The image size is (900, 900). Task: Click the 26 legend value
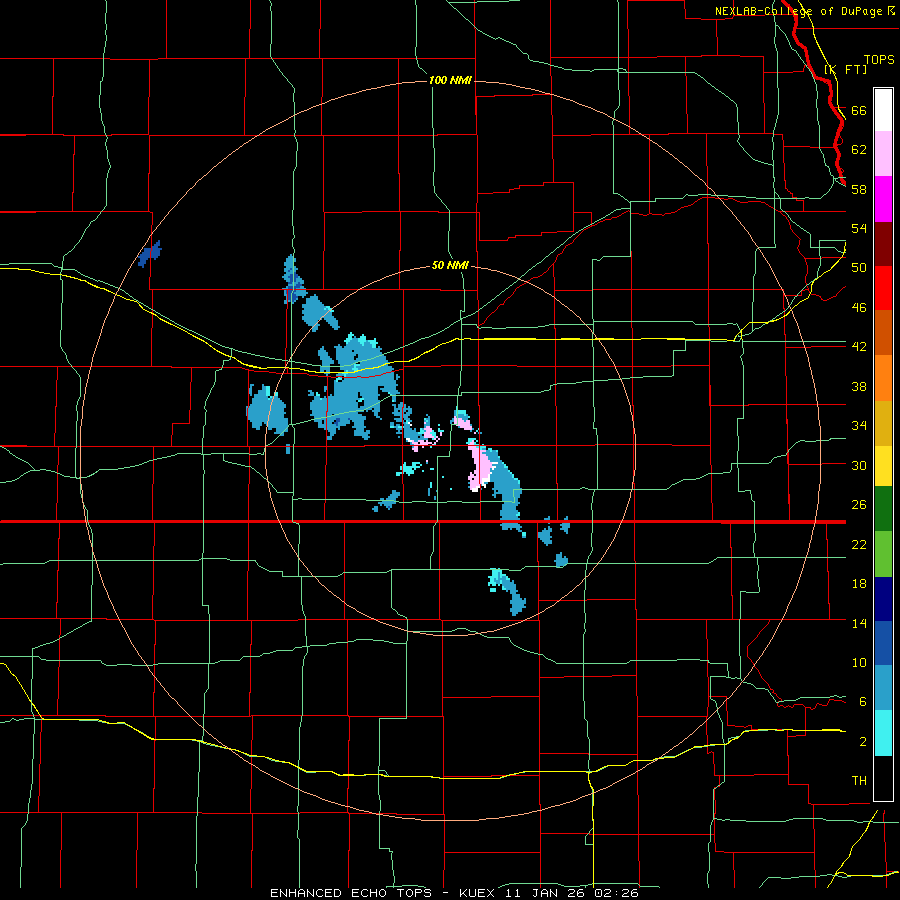(x=859, y=505)
